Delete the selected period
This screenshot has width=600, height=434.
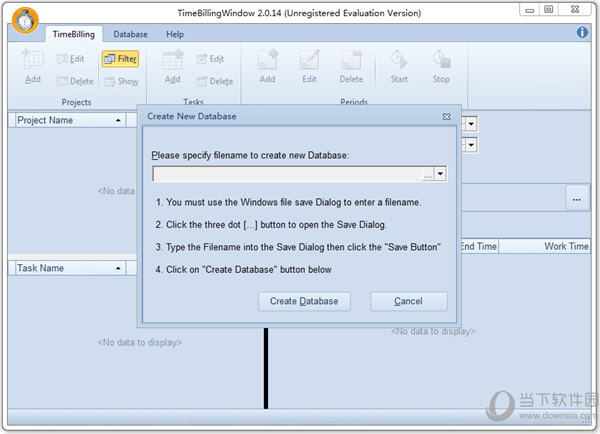pyautogui.click(x=351, y=66)
